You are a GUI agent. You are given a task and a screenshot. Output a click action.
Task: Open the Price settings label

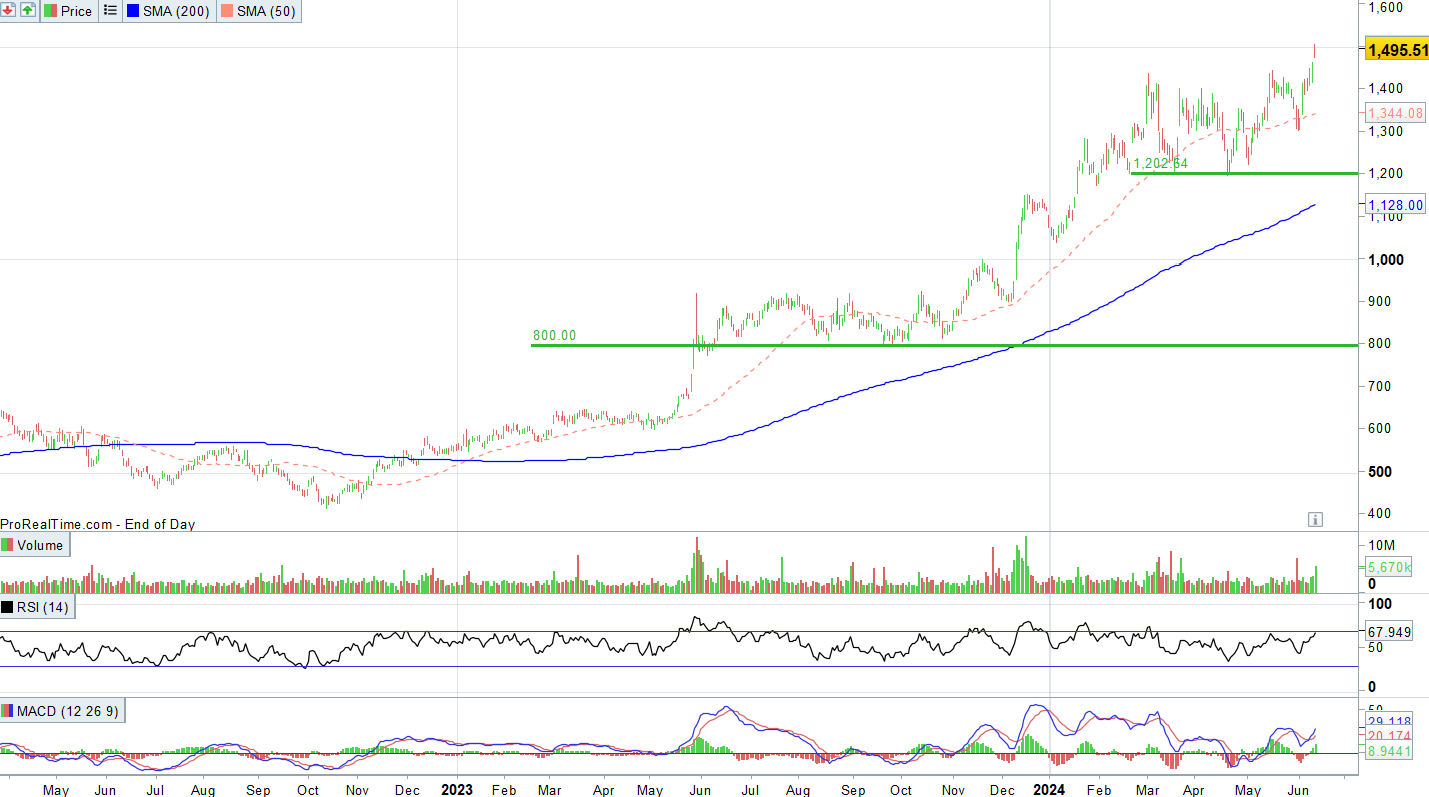pyautogui.click(x=76, y=11)
